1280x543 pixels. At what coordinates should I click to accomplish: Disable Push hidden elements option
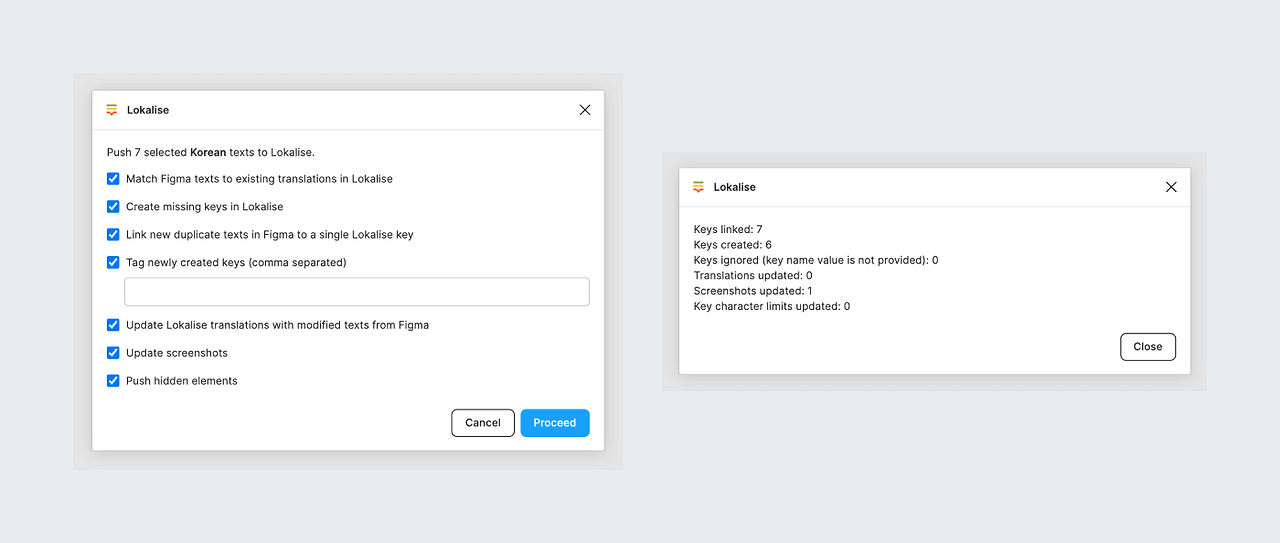[113, 381]
